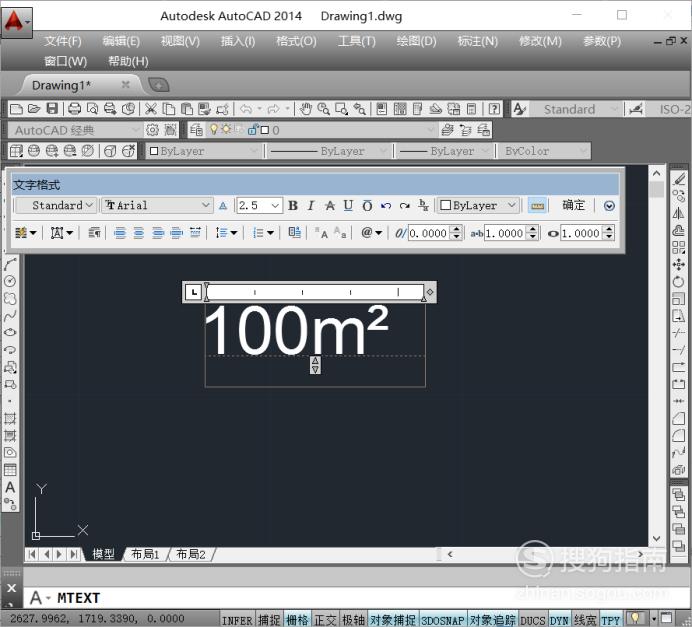Click the Cut scissors icon
The height and width of the screenshot is (627, 692).
[x=150, y=109]
